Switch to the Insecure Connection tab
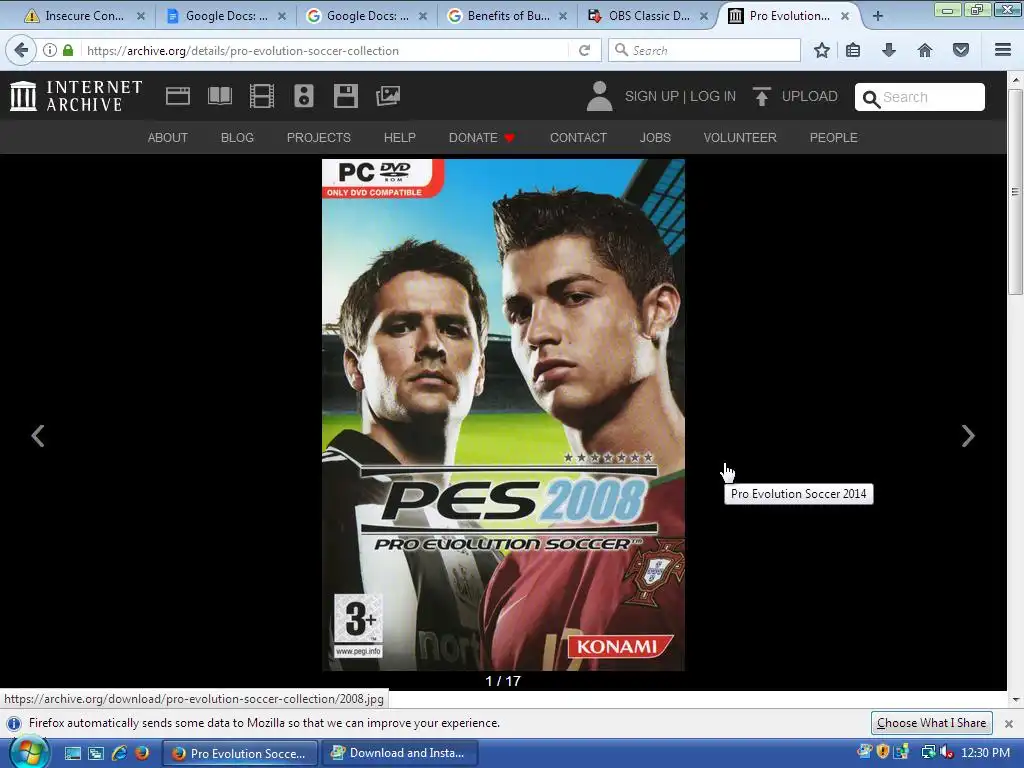Image resolution: width=1024 pixels, height=768 pixels. tap(83, 16)
